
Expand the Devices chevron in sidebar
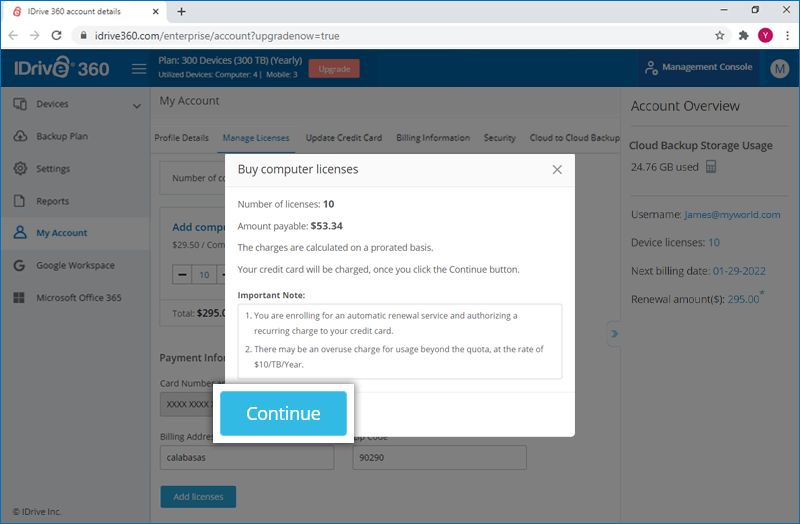pyautogui.click(x=137, y=106)
